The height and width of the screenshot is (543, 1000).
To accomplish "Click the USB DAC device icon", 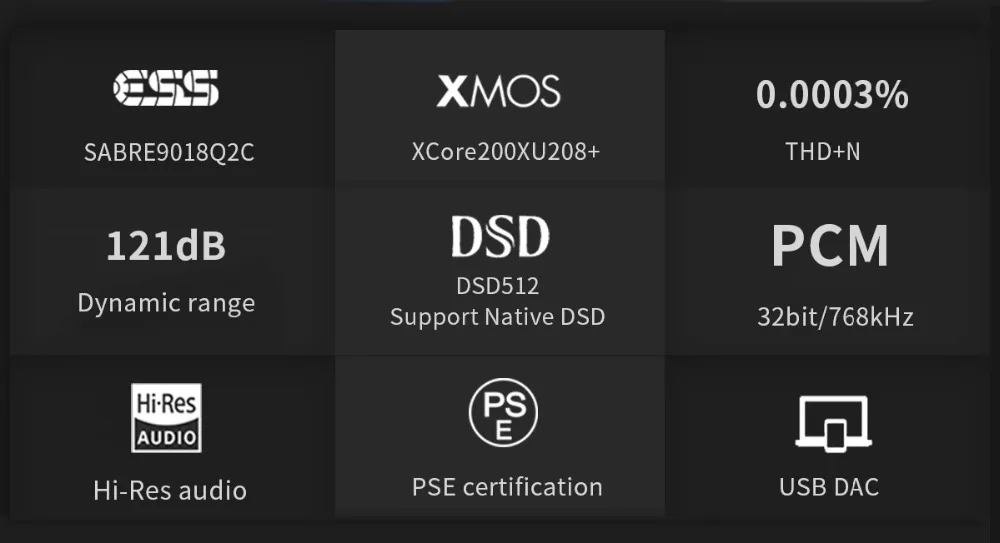I will point(832,422).
